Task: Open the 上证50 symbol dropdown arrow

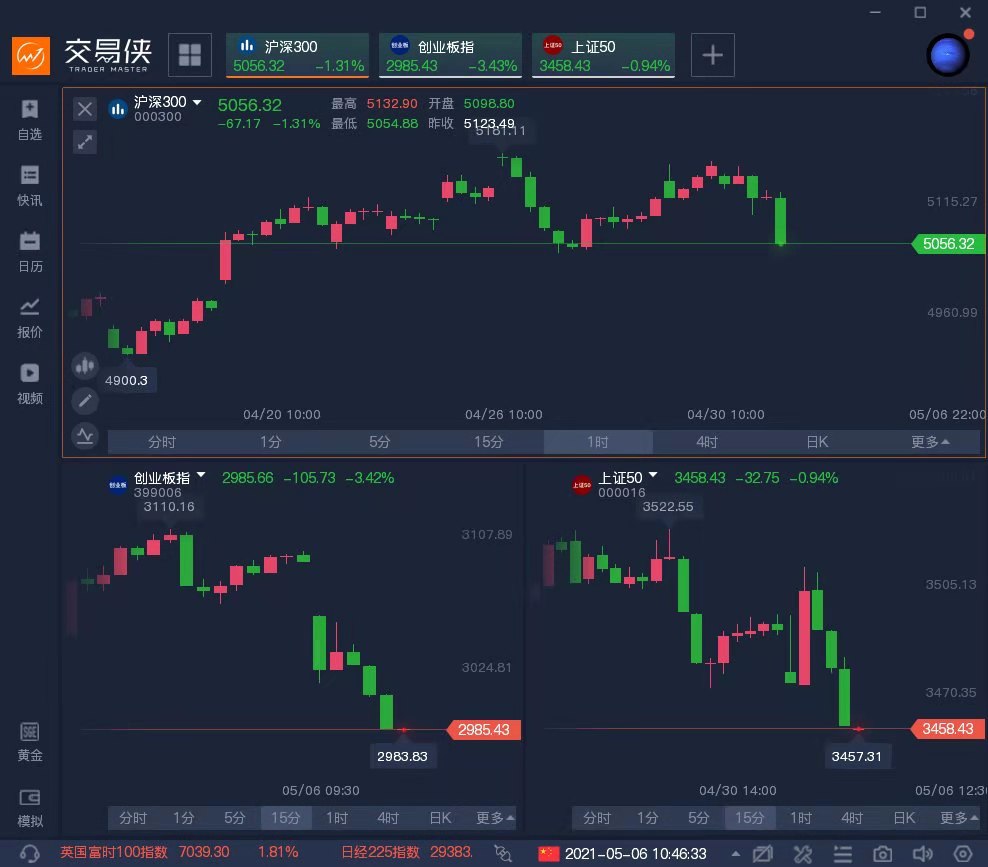Action: (x=653, y=474)
